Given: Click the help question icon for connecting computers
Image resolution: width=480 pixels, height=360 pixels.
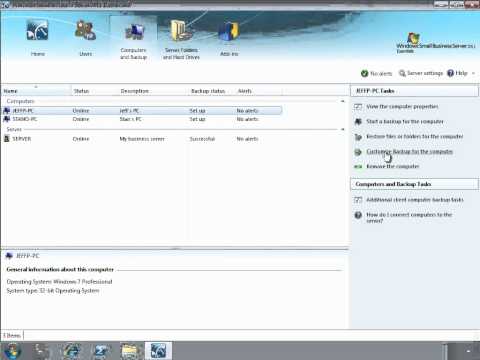Looking at the screenshot, I should pos(358,215).
